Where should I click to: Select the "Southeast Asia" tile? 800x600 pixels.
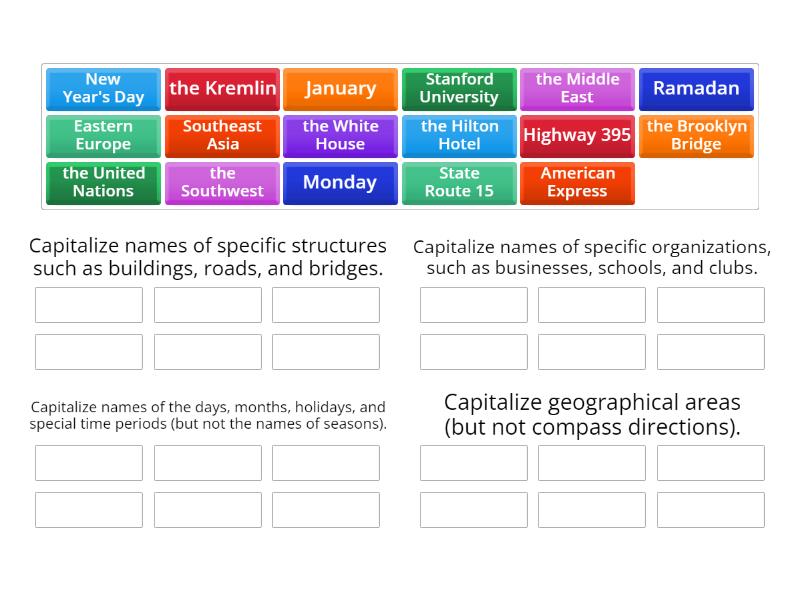222,136
